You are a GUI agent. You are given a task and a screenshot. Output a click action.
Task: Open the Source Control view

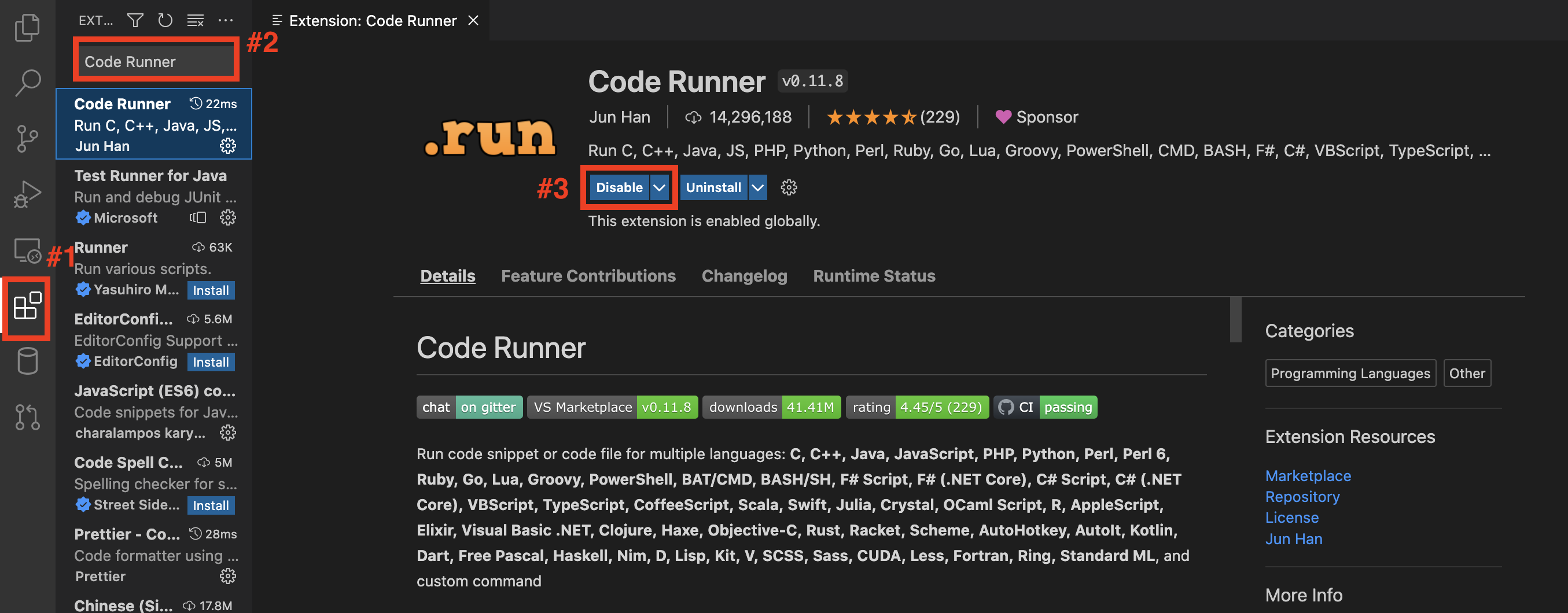point(27,139)
